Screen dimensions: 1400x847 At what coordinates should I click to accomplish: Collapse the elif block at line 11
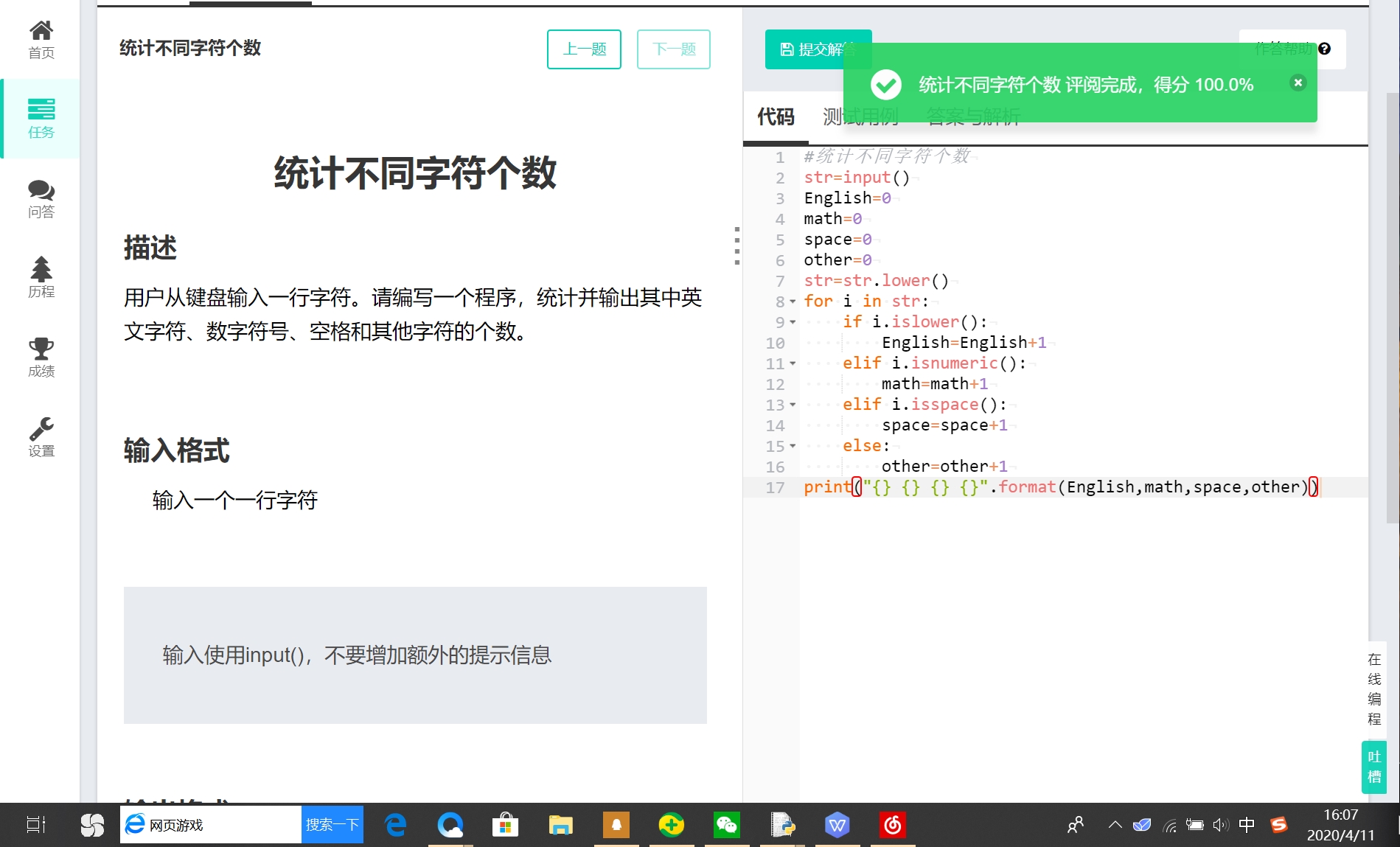[x=793, y=363]
